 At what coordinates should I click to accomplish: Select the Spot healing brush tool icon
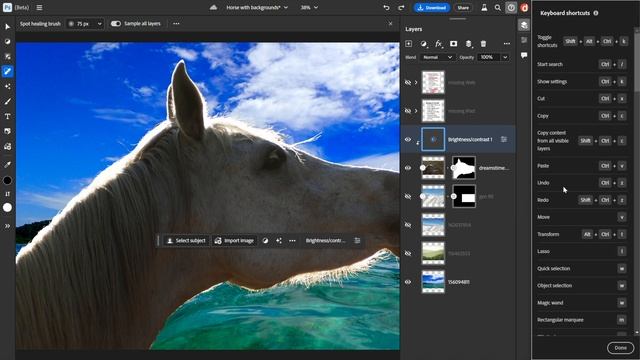pyautogui.click(x=7, y=71)
